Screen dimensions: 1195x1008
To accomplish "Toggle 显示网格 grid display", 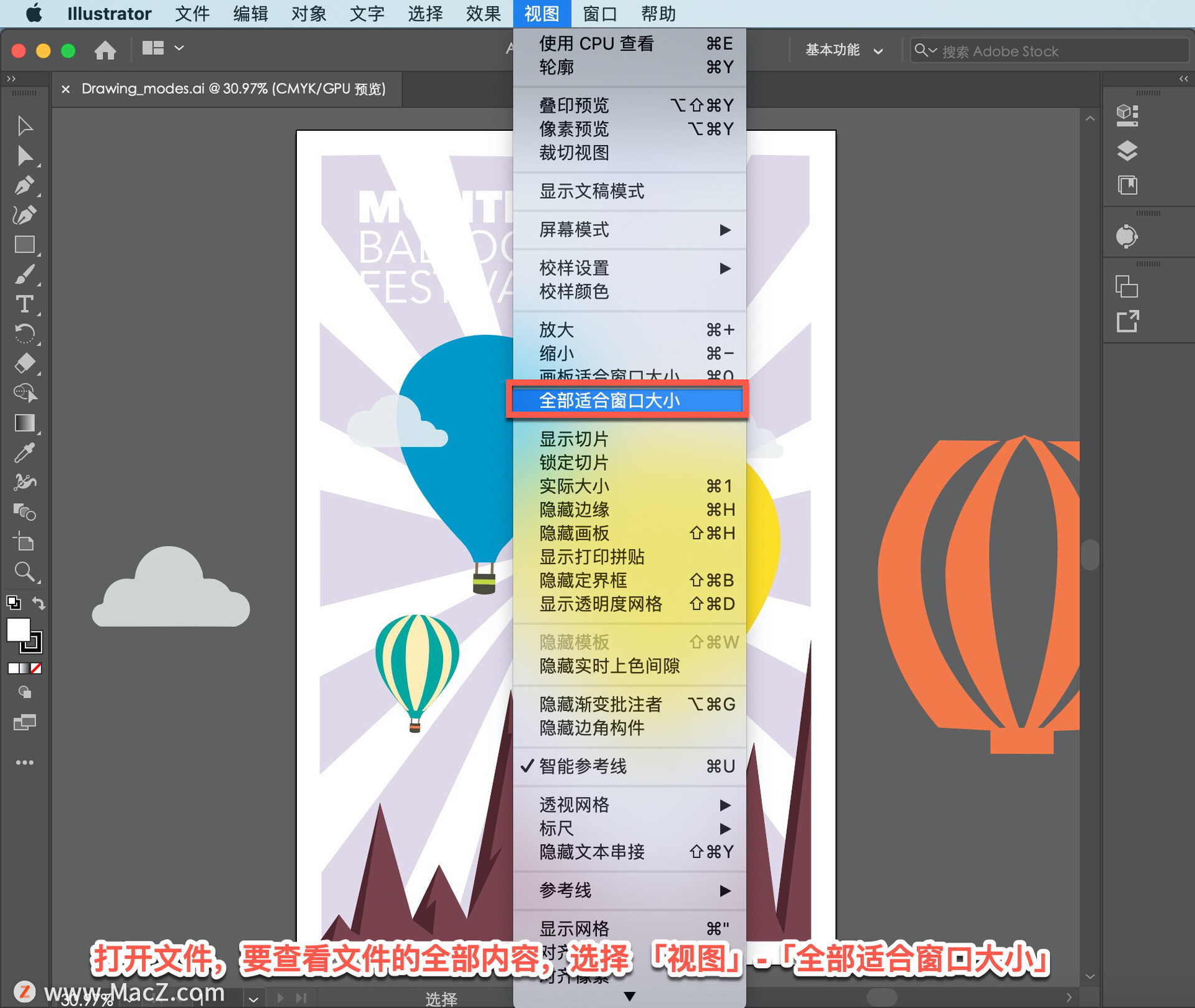I will pos(629,928).
